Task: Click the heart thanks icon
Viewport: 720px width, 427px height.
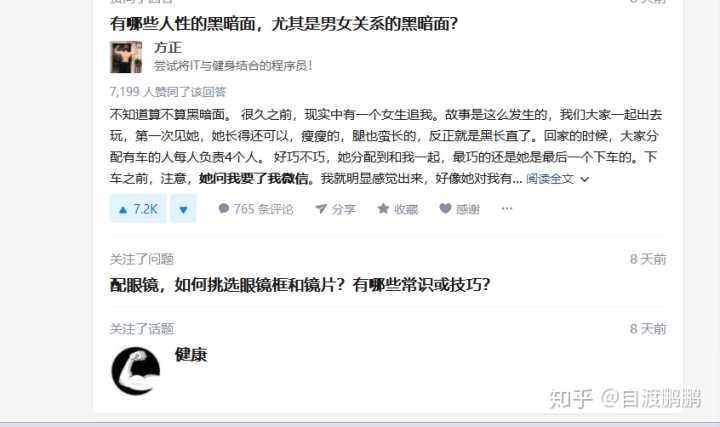Action: click(x=445, y=209)
